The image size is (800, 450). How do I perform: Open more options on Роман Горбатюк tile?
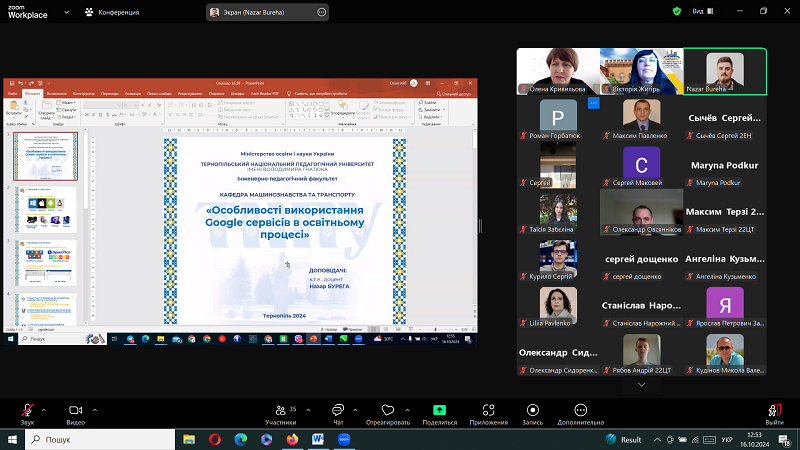[x=593, y=103]
